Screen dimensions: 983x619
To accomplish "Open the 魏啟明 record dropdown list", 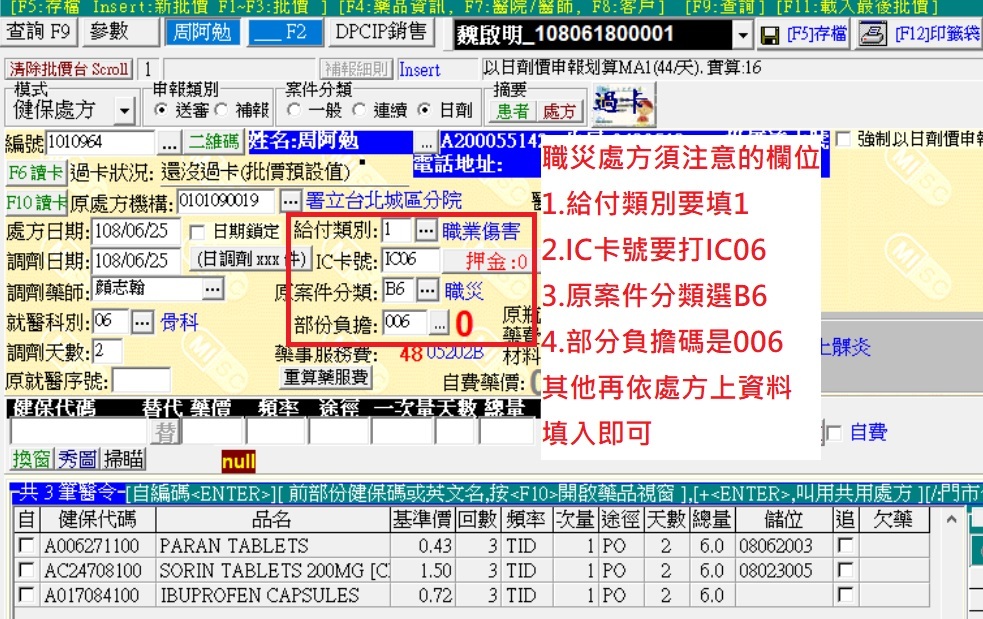I will coord(742,36).
